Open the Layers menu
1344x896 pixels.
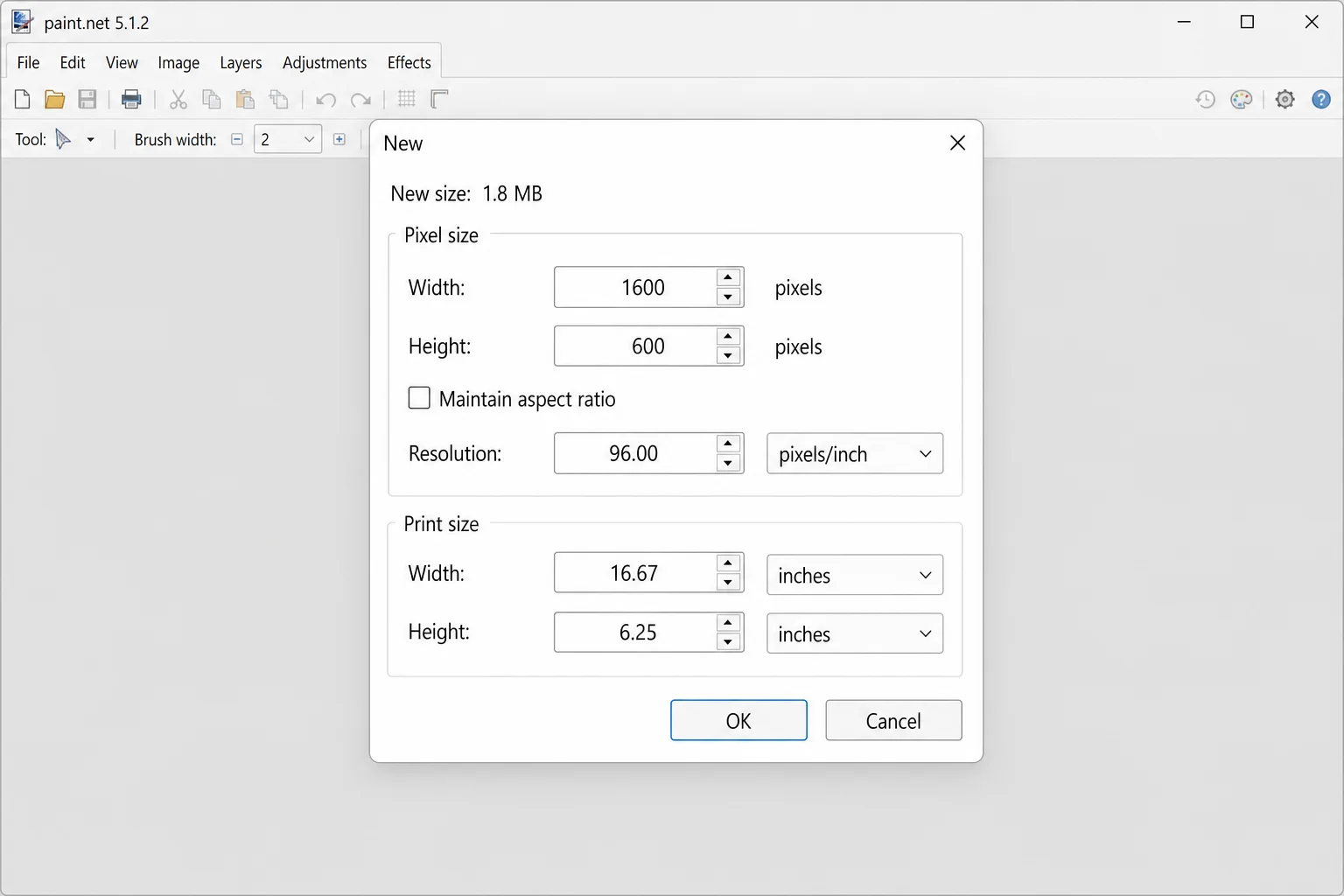tap(241, 62)
